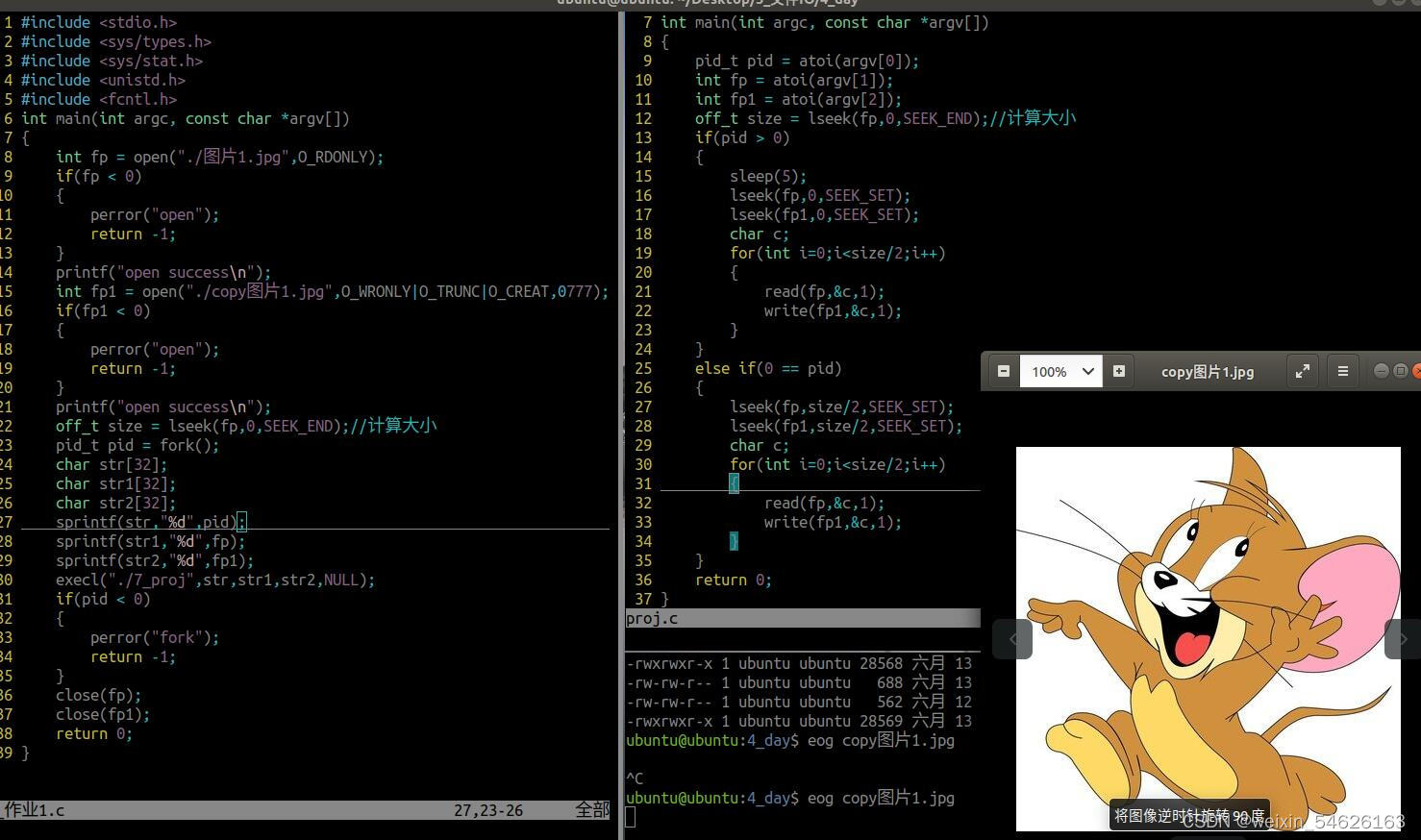Click the 作业1.c status bar filename

pos(35,810)
